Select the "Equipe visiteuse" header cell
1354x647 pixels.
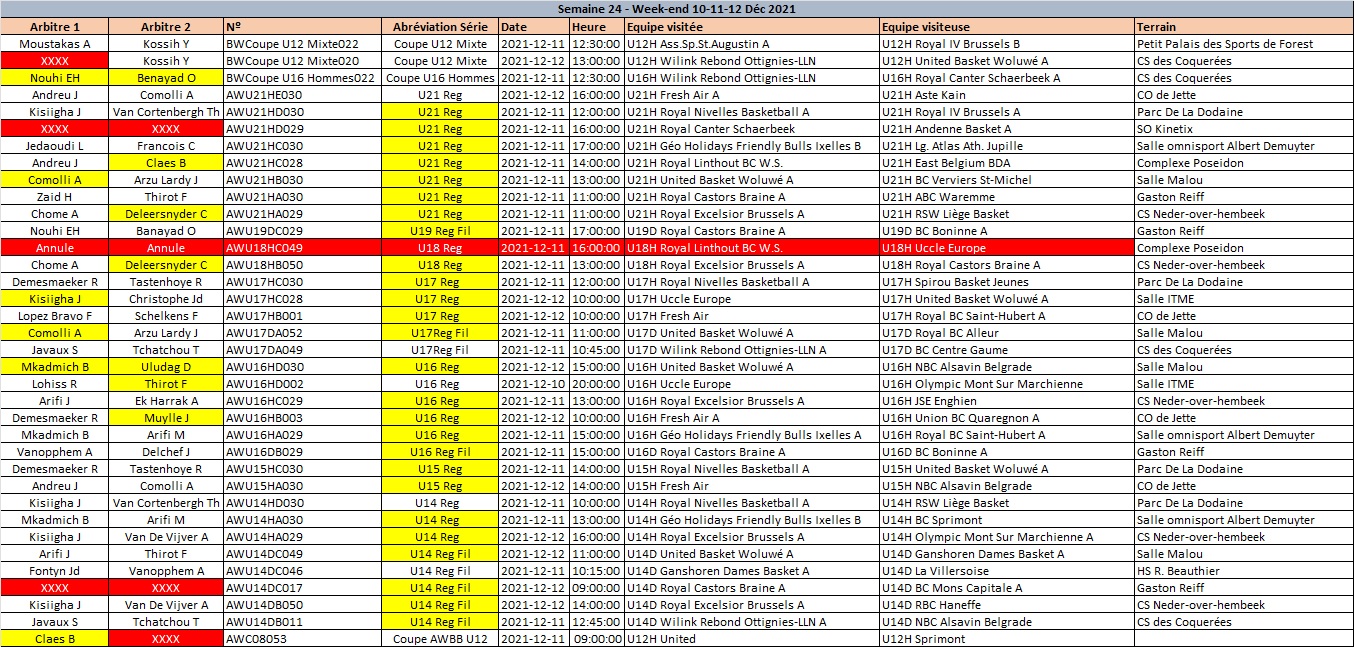click(x=1006, y=27)
